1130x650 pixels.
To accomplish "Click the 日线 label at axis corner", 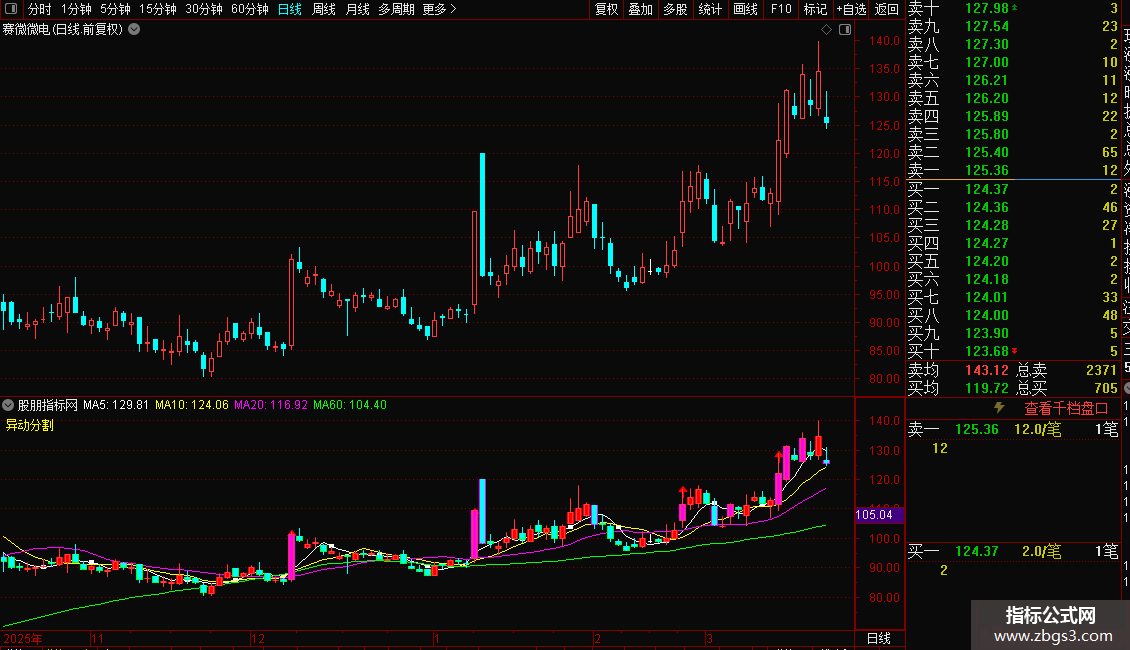I will pyautogui.click(x=878, y=638).
